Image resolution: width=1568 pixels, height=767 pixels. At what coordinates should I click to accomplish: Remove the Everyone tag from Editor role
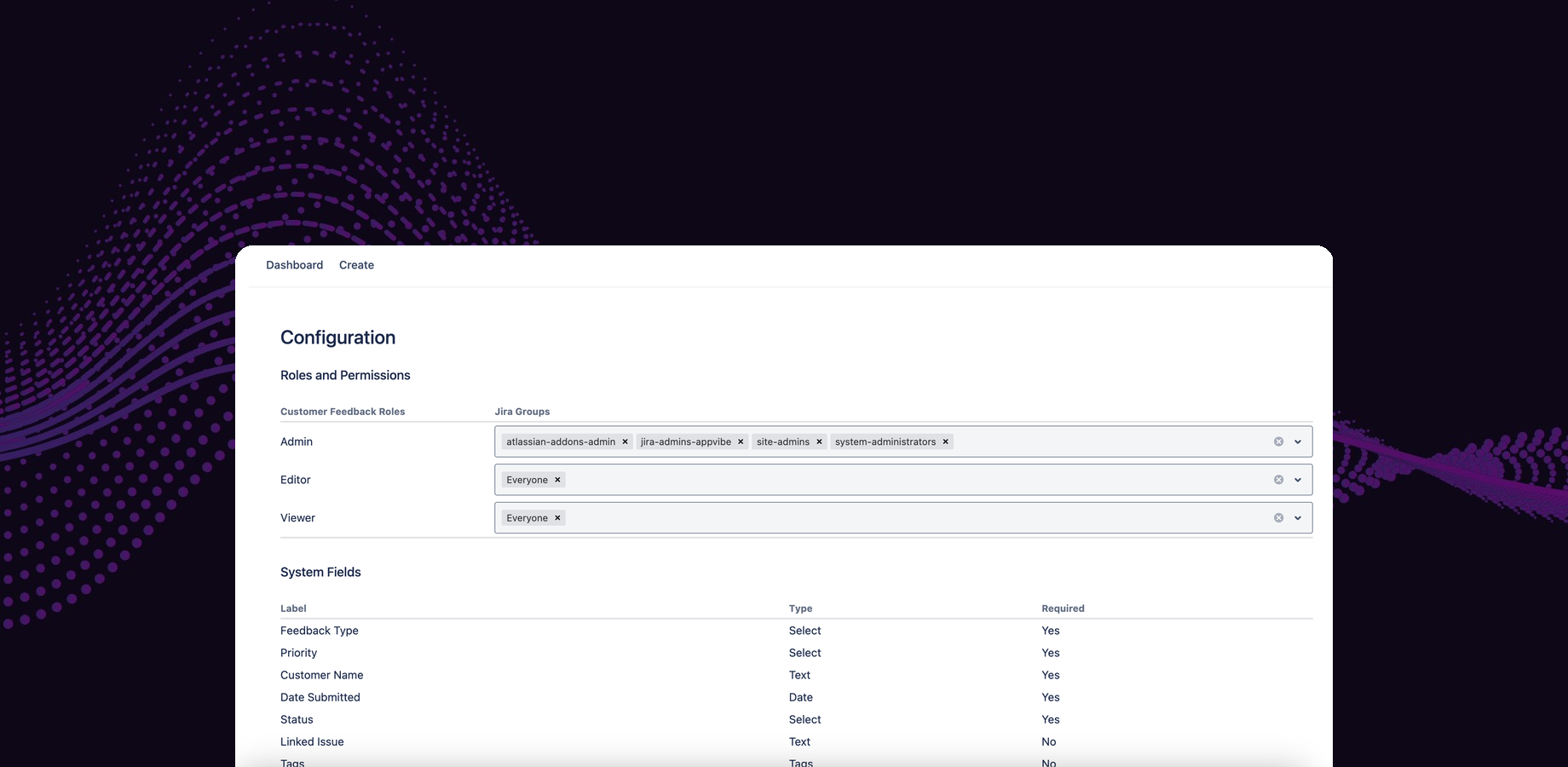point(557,480)
